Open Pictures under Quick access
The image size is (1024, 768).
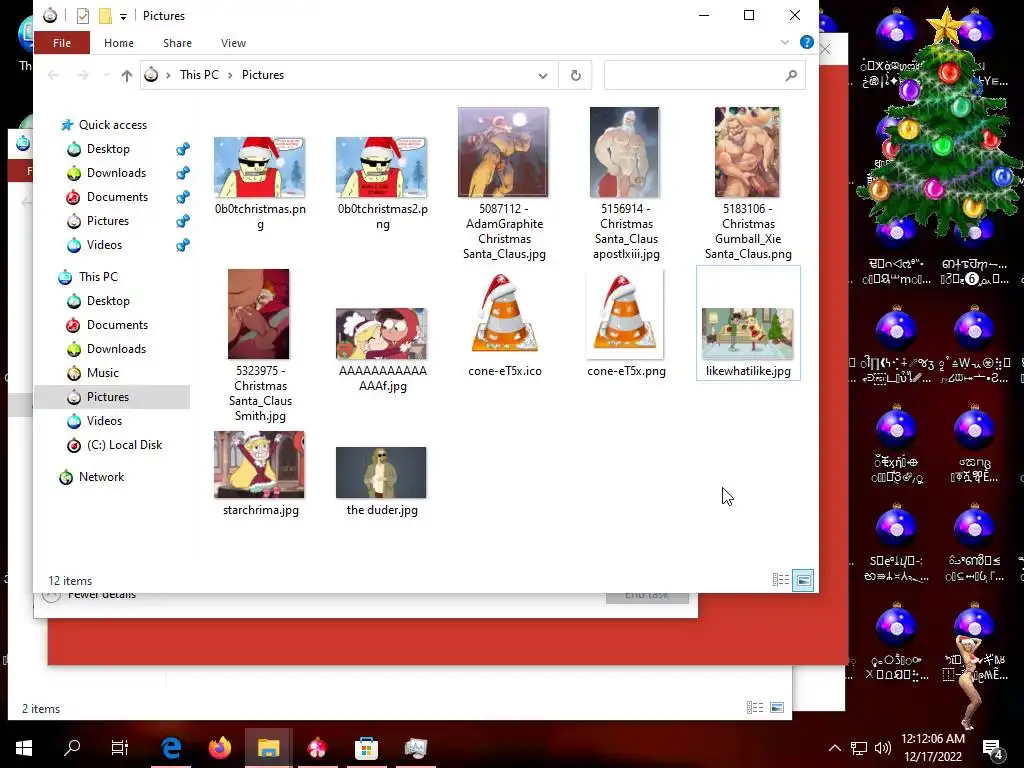pyautogui.click(x=108, y=221)
